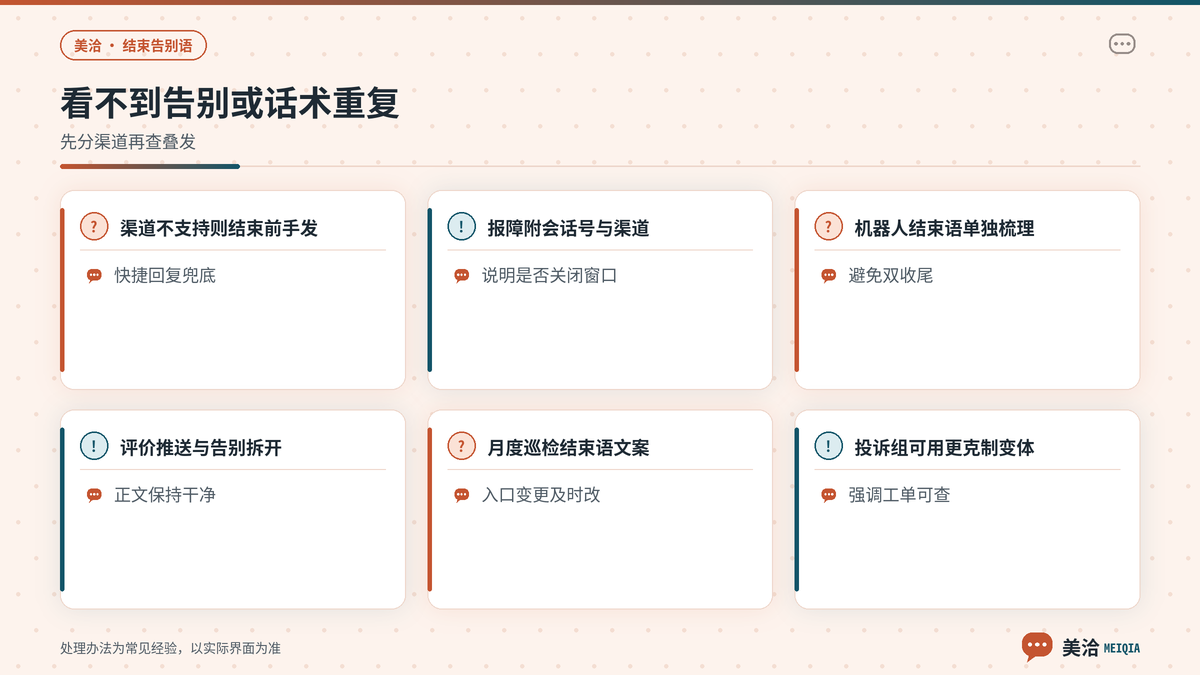Screen dimensions: 1200x675
Task: Click the text 避免双收尾
Action: (x=890, y=276)
